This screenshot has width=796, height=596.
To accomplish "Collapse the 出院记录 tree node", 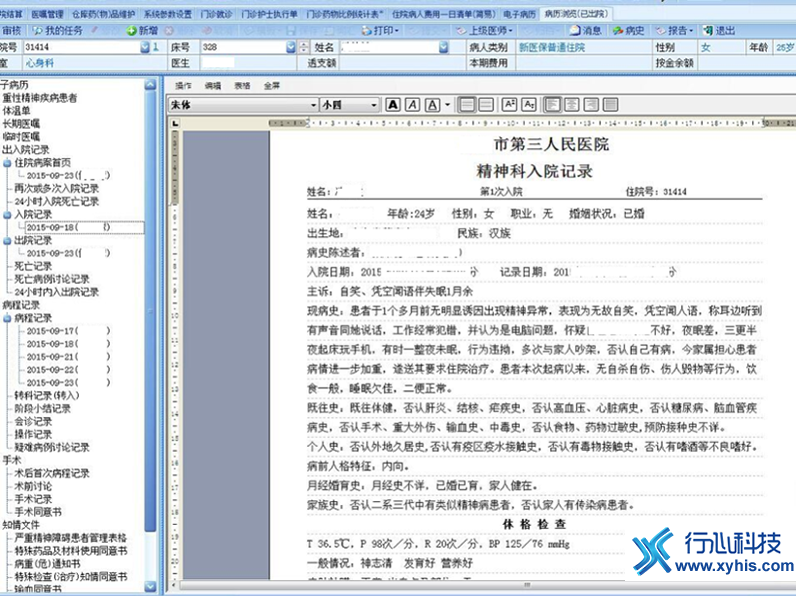I will [x=8, y=241].
